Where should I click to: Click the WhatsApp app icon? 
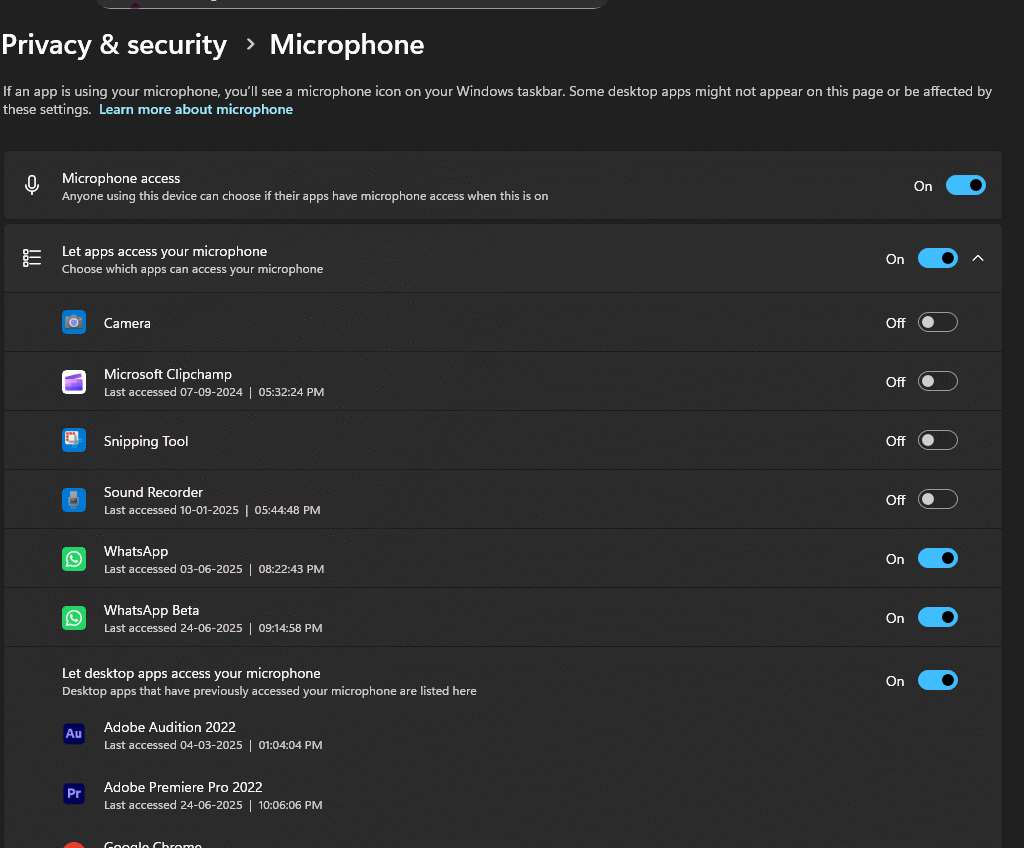click(x=74, y=559)
